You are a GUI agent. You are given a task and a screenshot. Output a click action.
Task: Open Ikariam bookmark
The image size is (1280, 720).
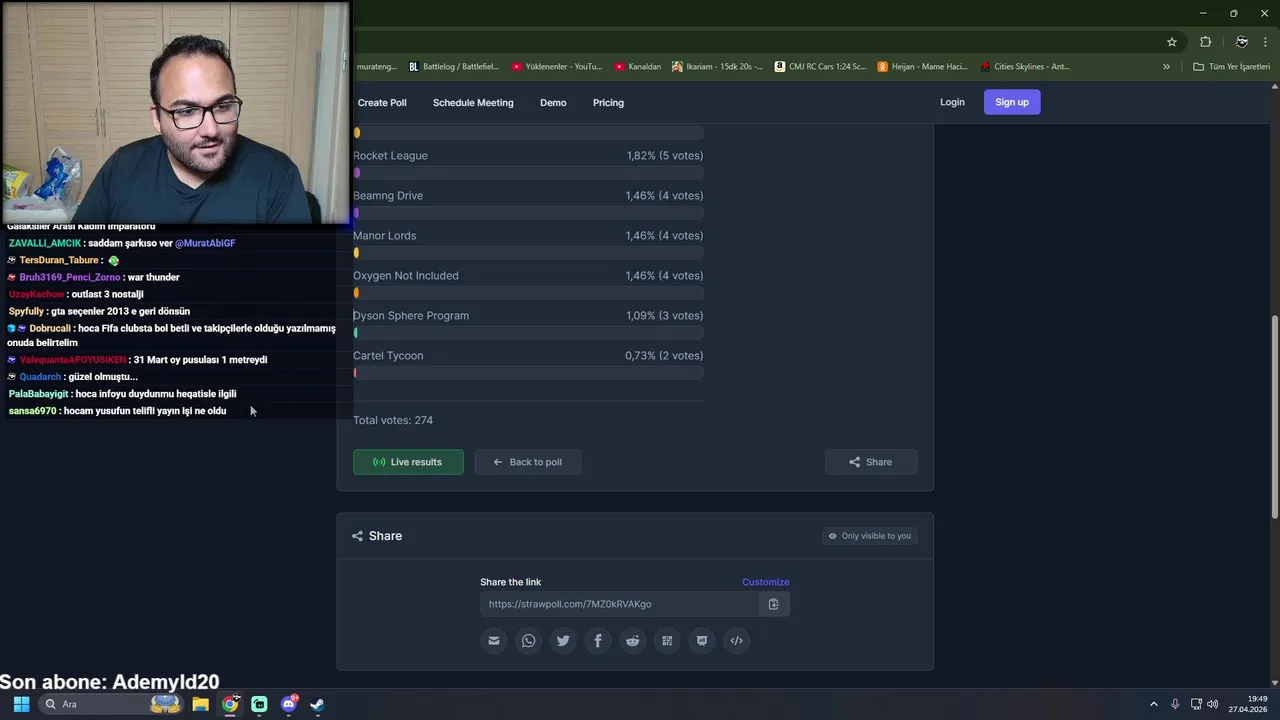(717, 67)
